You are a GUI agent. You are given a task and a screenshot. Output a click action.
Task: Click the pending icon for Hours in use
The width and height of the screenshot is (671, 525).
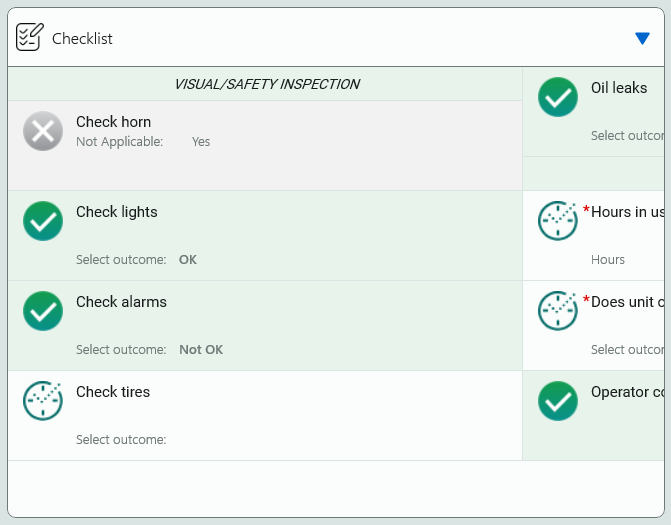pos(558,221)
